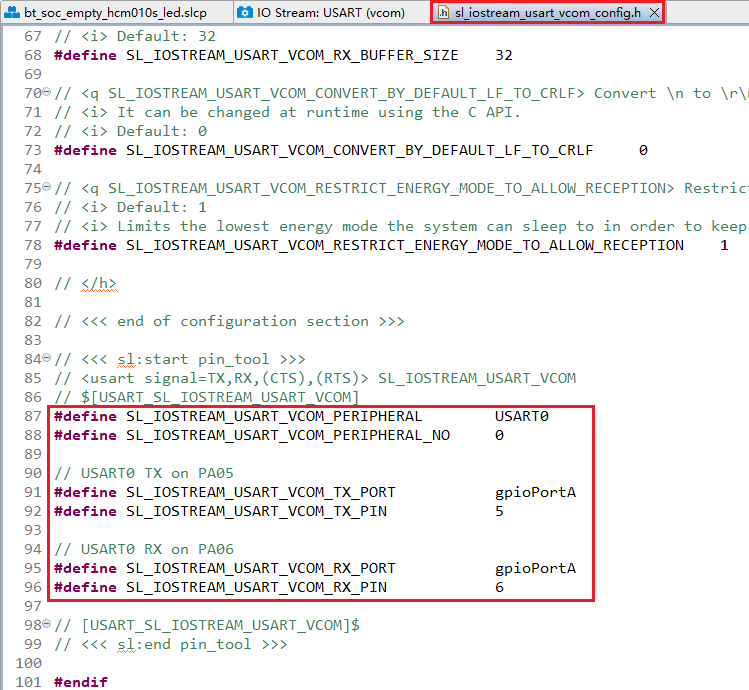749x690 pixels.
Task: Select the sl_iostream_usart_vcom_config.h tab label
Action: tap(547, 13)
